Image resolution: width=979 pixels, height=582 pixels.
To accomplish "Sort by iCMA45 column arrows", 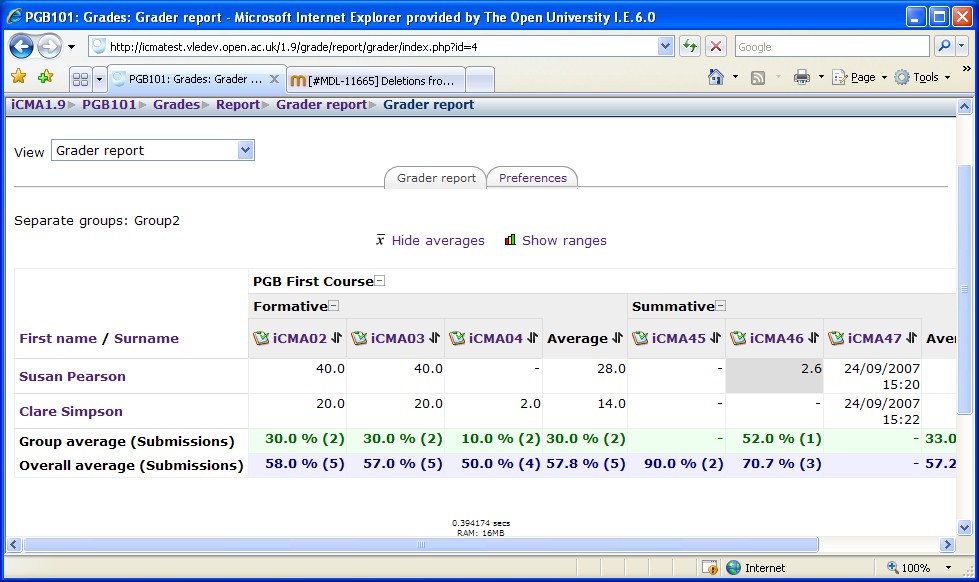I will (716, 338).
